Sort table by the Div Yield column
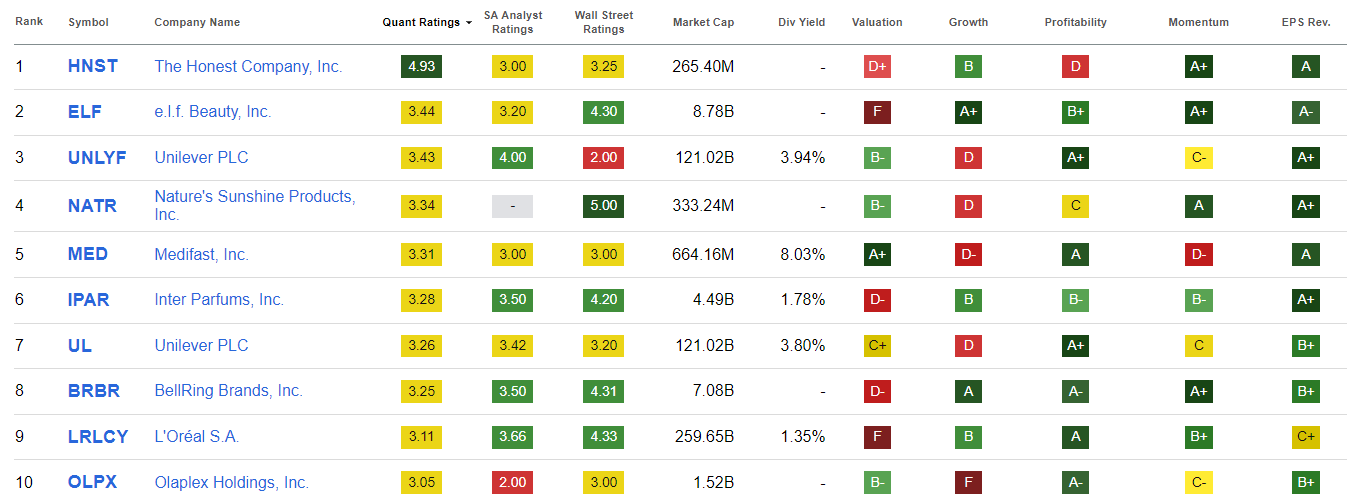1347x503 pixels. coord(801,23)
